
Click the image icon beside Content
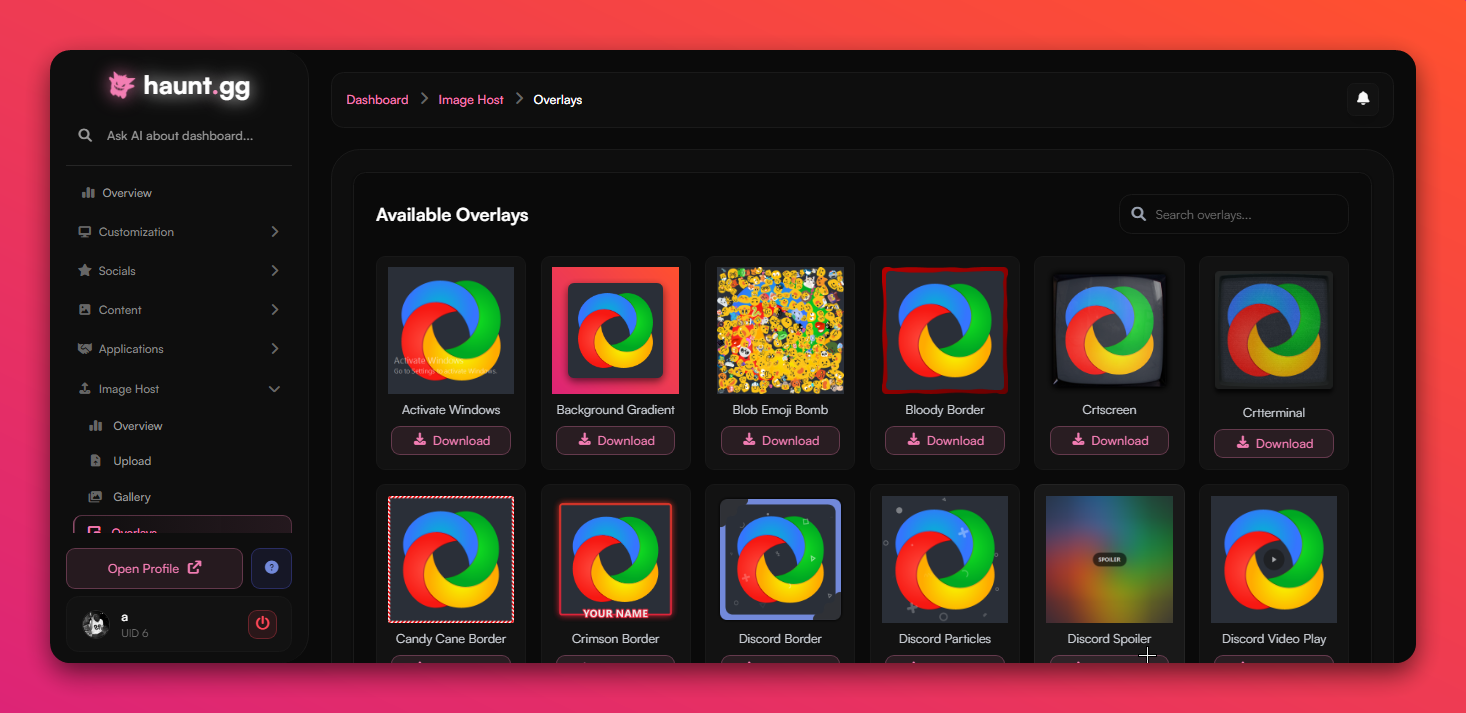(x=85, y=310)
